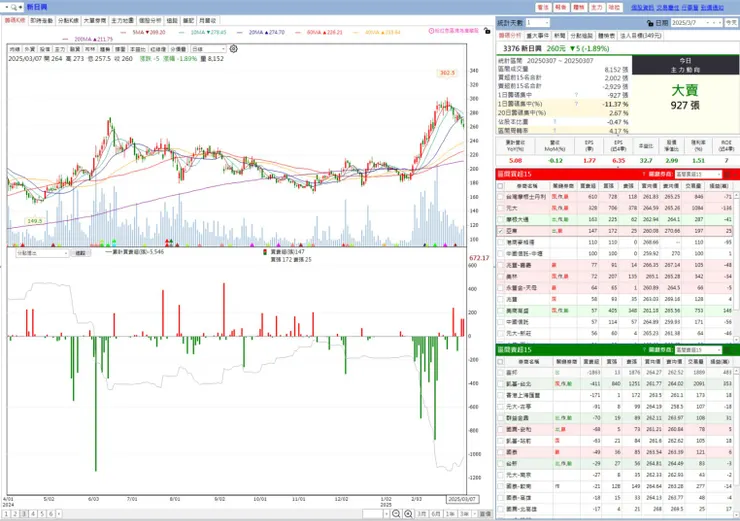Click the small arrow left of search magnifier

pyautogui.click(x=7, y=7)
